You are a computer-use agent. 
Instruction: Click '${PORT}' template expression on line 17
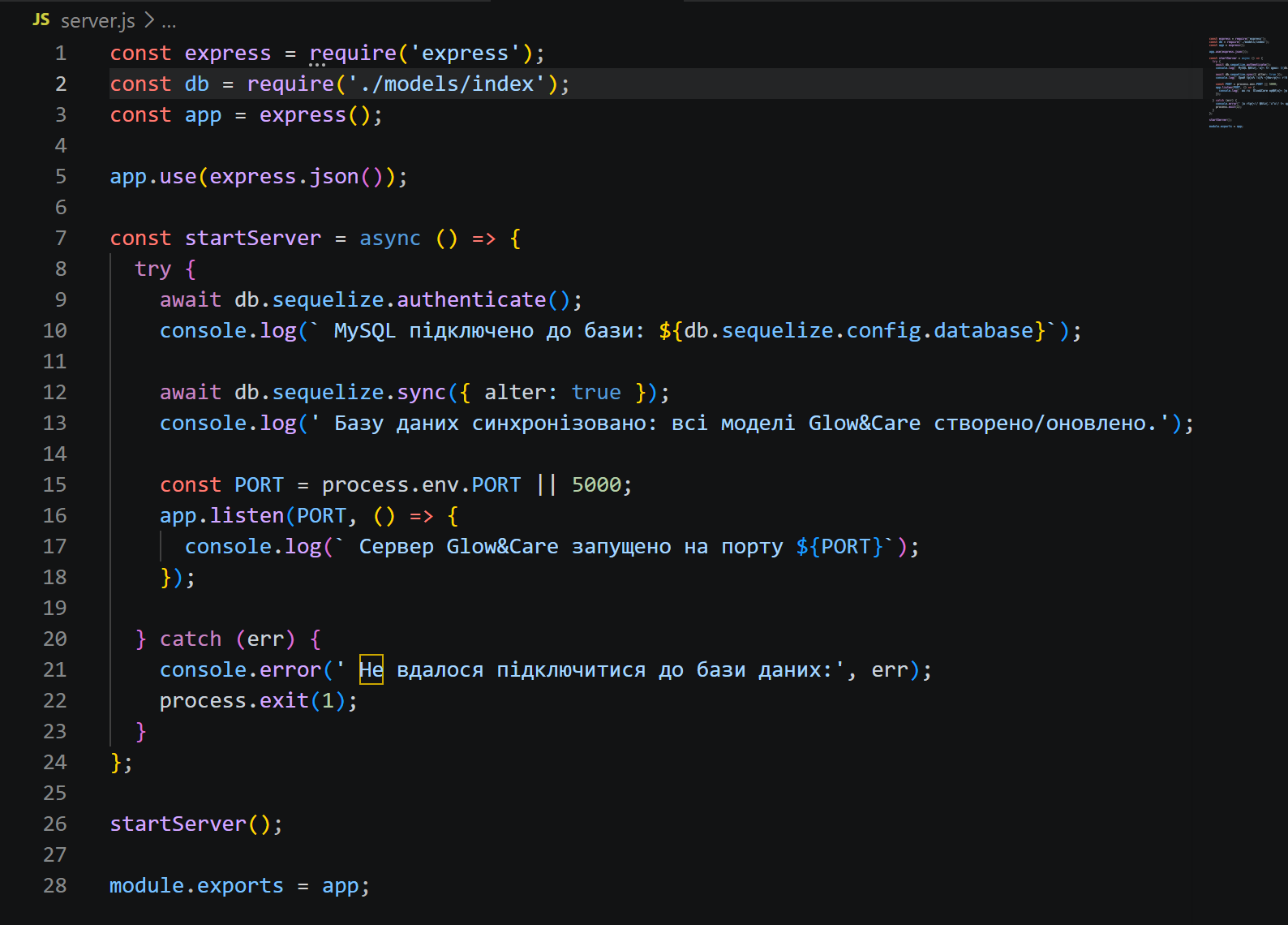point(839,546)
